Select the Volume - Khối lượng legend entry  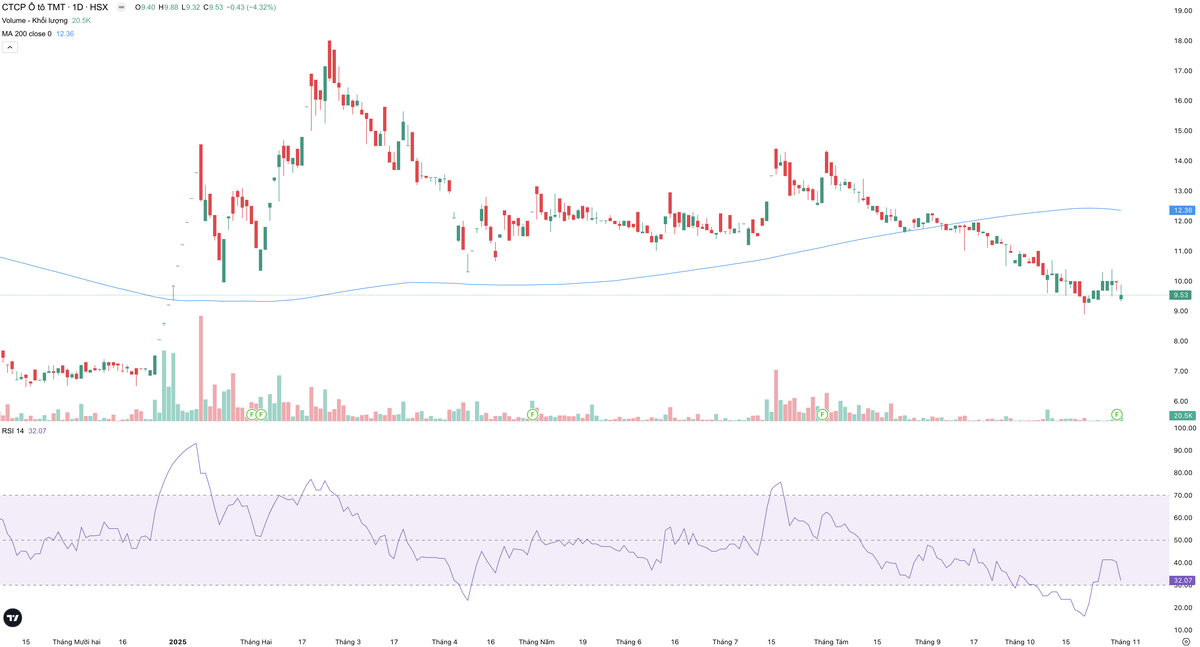point(35,20)
